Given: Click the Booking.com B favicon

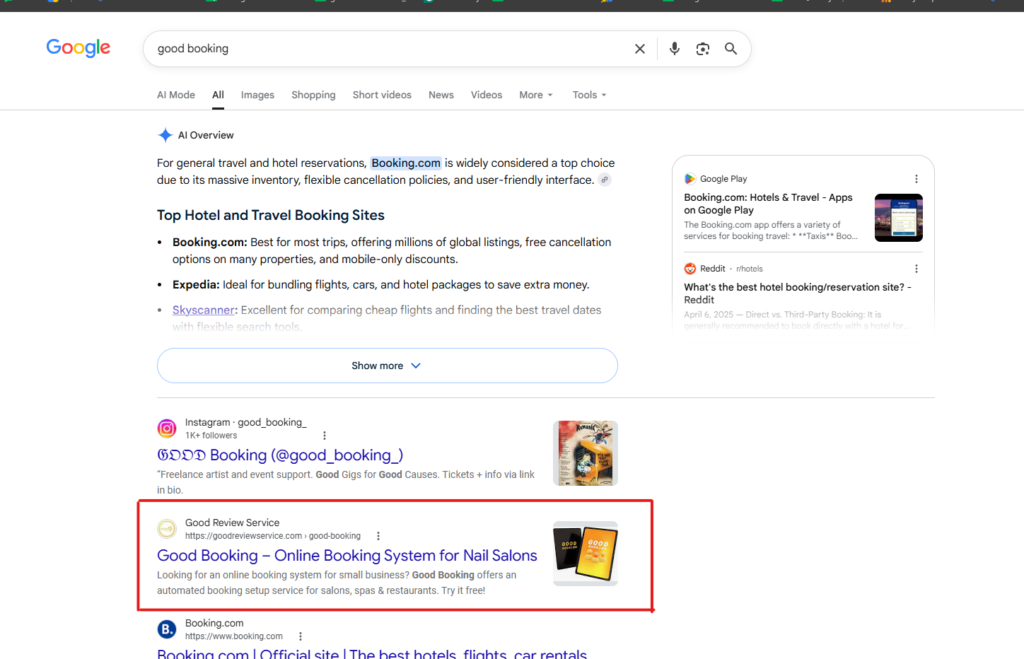Looking at the screenshot, I should [x=167, y=629].
